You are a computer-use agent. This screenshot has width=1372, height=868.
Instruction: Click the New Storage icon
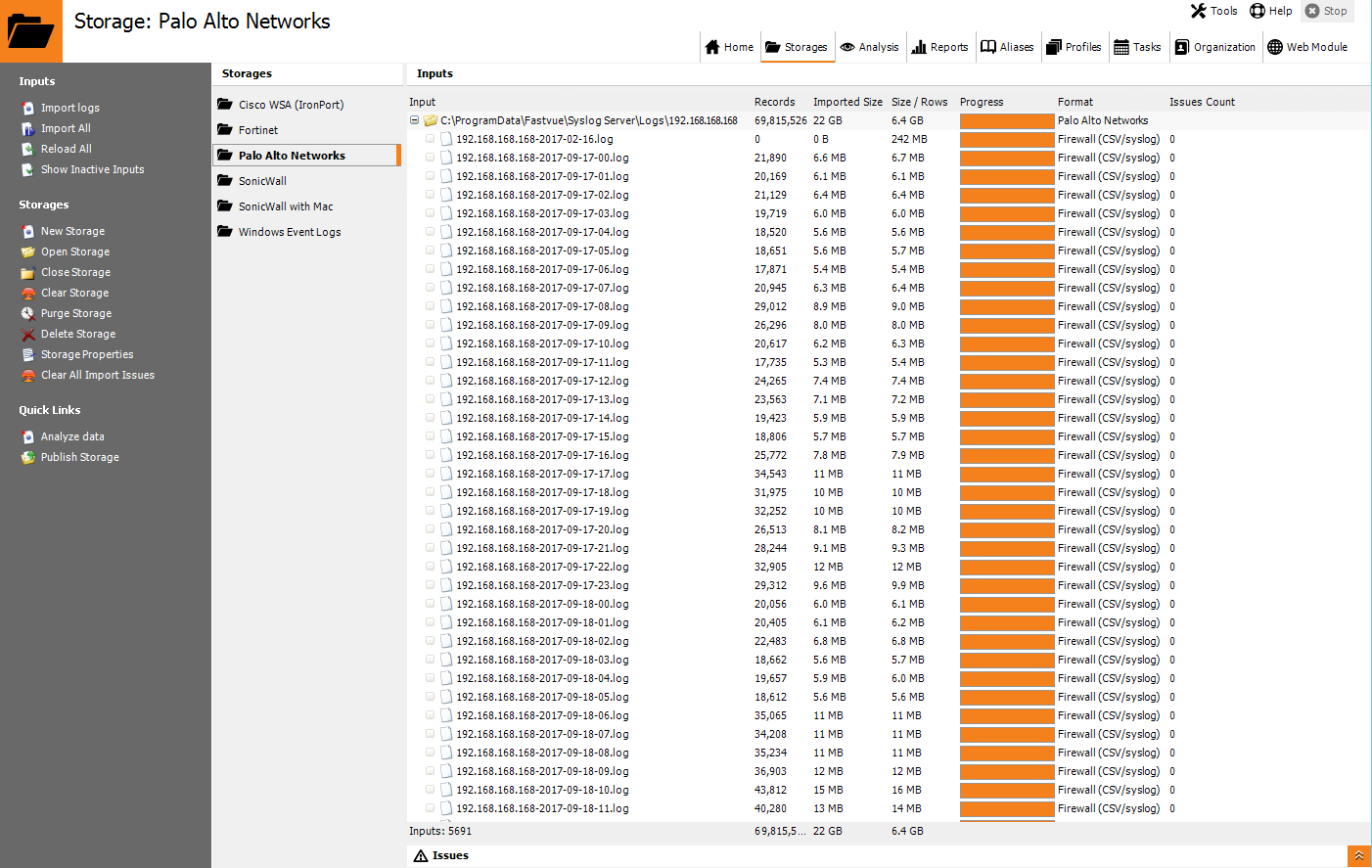(28, 231)
